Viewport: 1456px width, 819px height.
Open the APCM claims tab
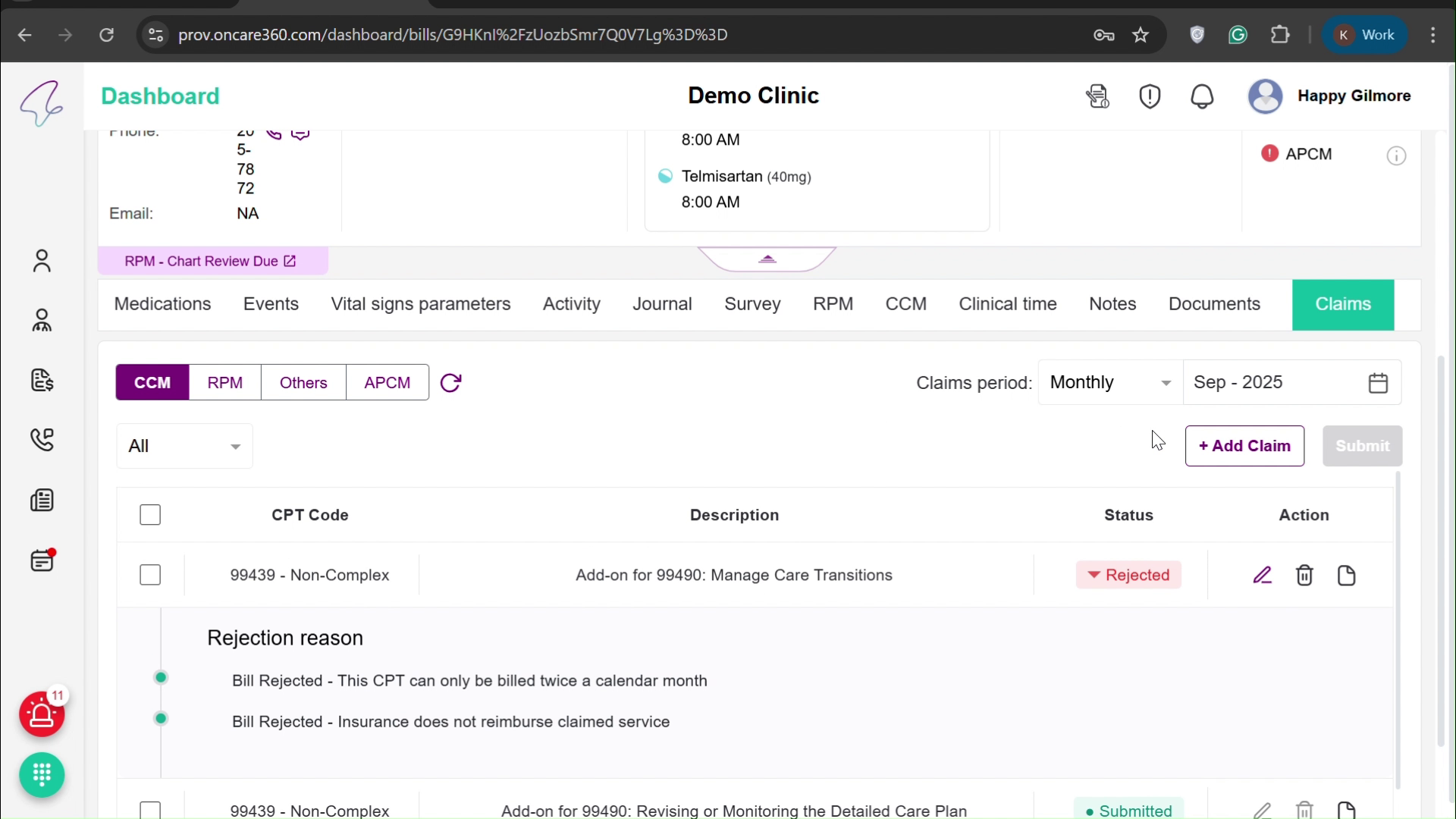[x=388, y=383]
